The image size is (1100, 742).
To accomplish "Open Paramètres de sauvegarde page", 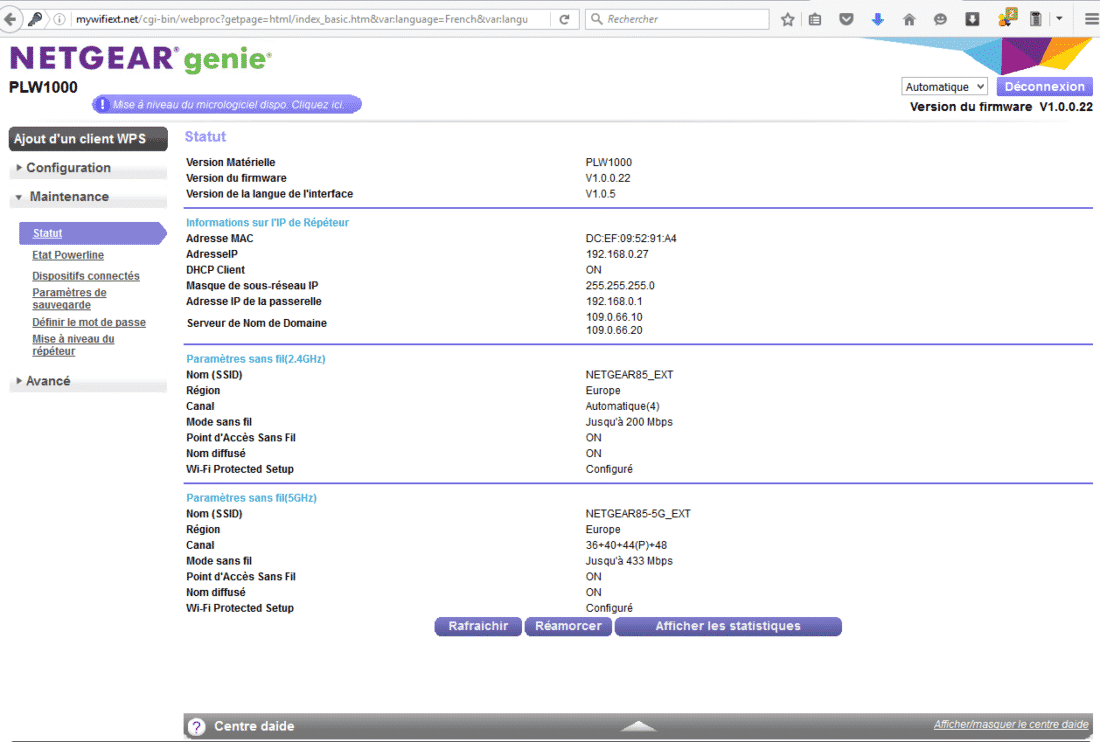I will 69,299.
